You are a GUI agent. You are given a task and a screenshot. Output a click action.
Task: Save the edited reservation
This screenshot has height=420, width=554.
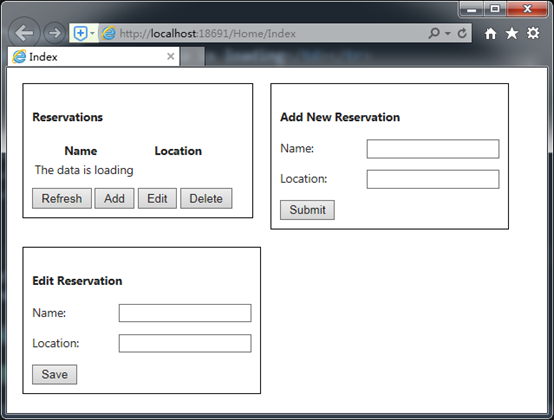click(54, 374)
